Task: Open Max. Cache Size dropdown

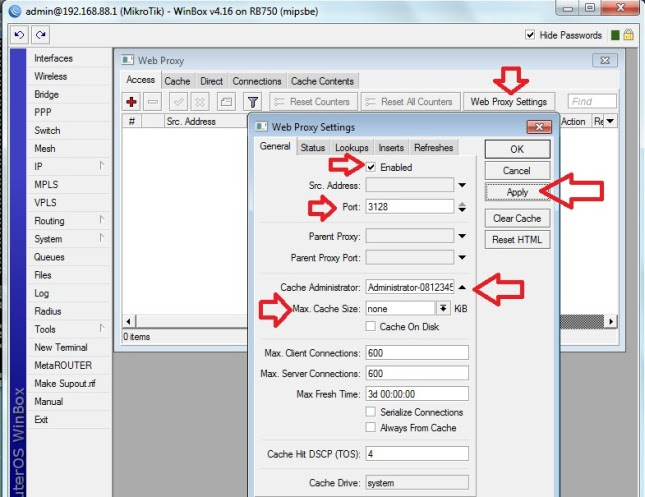Action: click(443, 308)
